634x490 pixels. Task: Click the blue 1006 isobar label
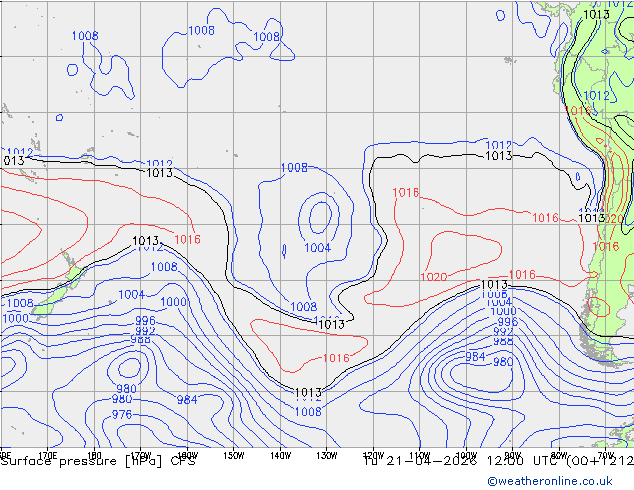[x=494, y=294]
